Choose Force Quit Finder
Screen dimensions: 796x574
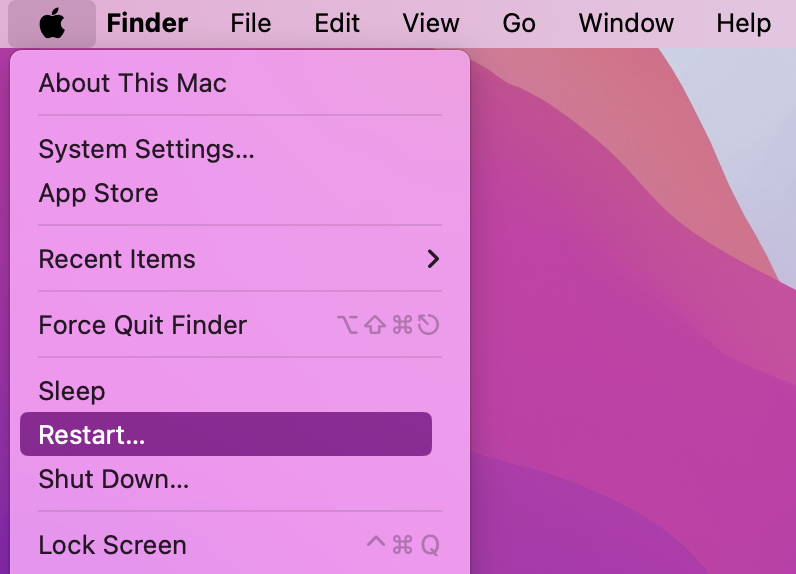[240, 325]
